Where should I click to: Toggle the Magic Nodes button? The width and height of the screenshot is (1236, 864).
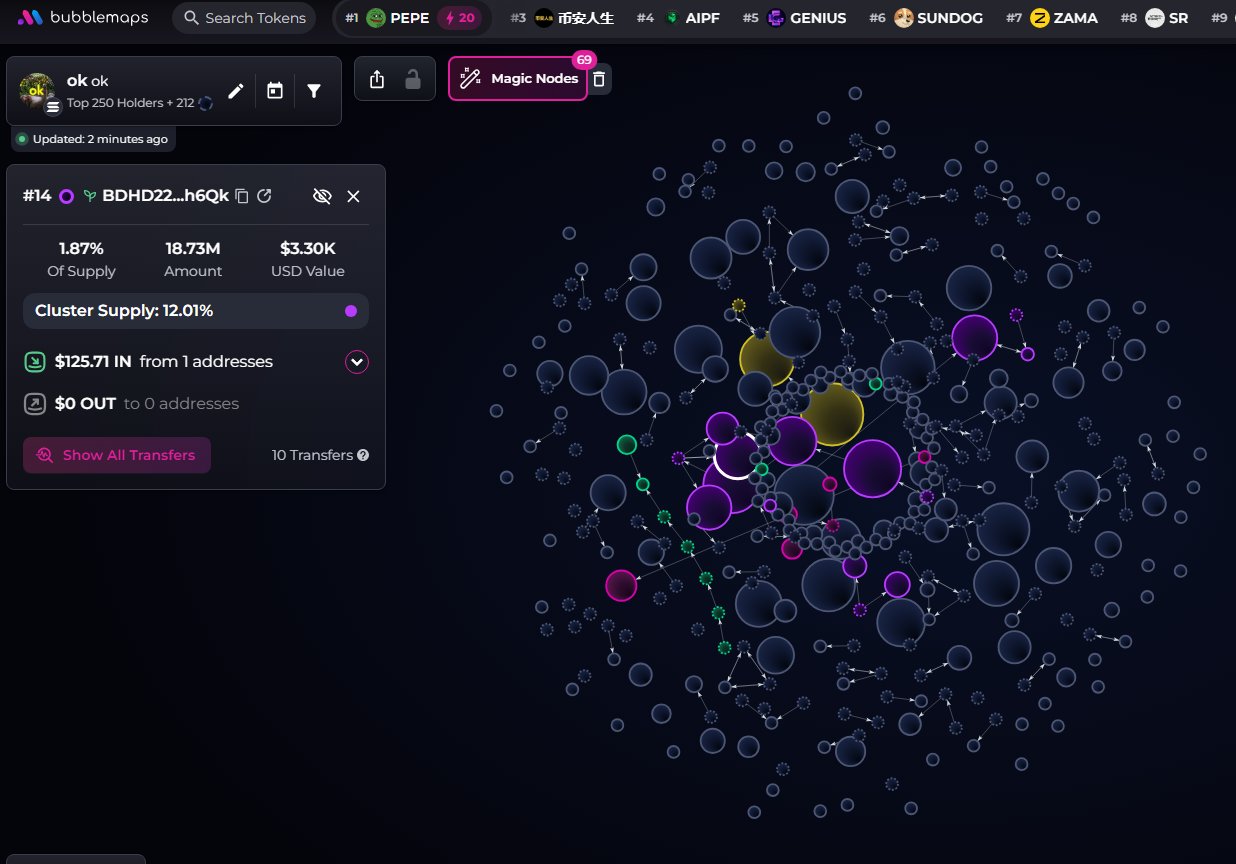(518, 79)
